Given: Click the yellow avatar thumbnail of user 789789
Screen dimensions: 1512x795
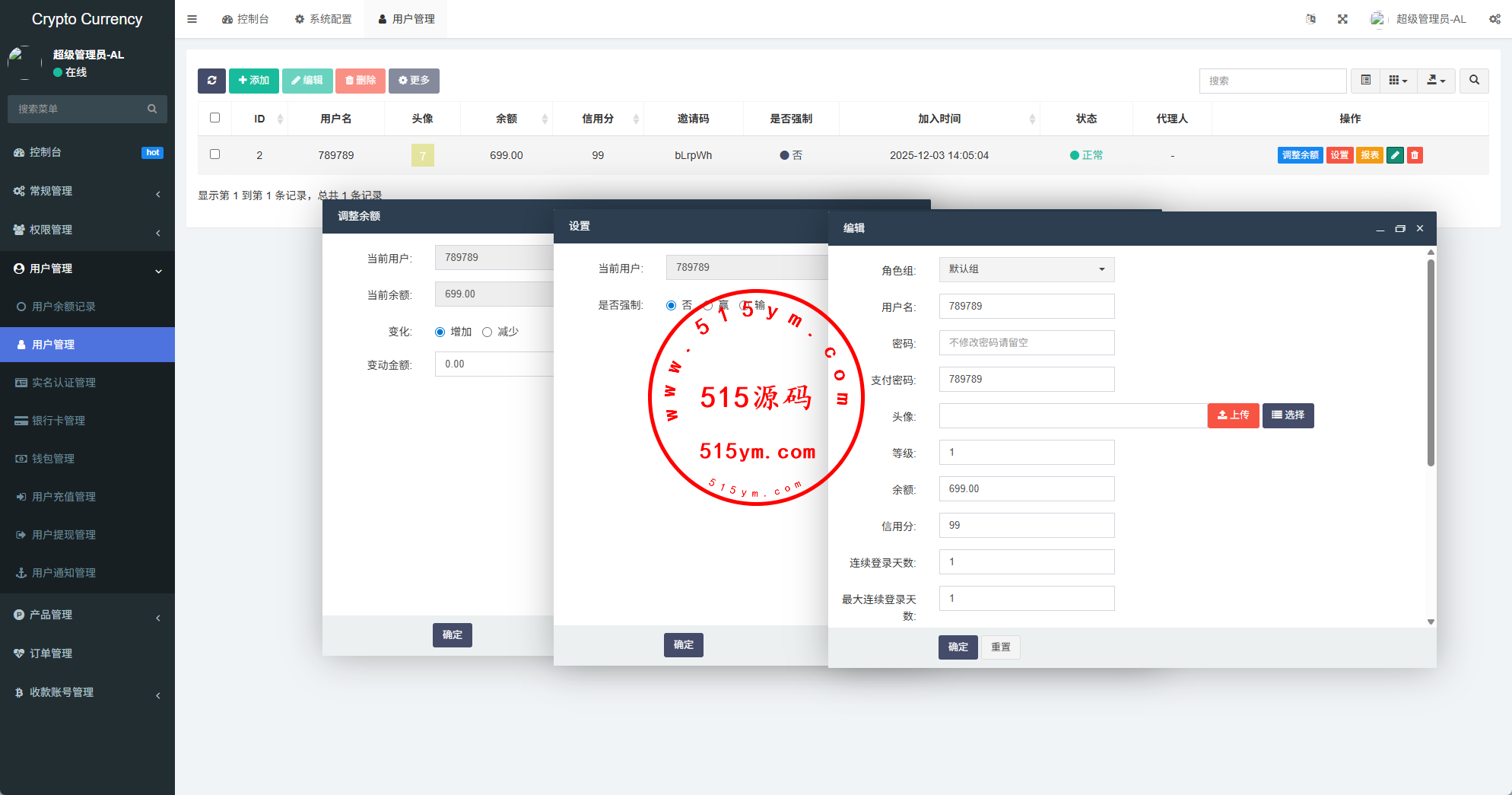Looking at the screenshot, I should (423, 155).
